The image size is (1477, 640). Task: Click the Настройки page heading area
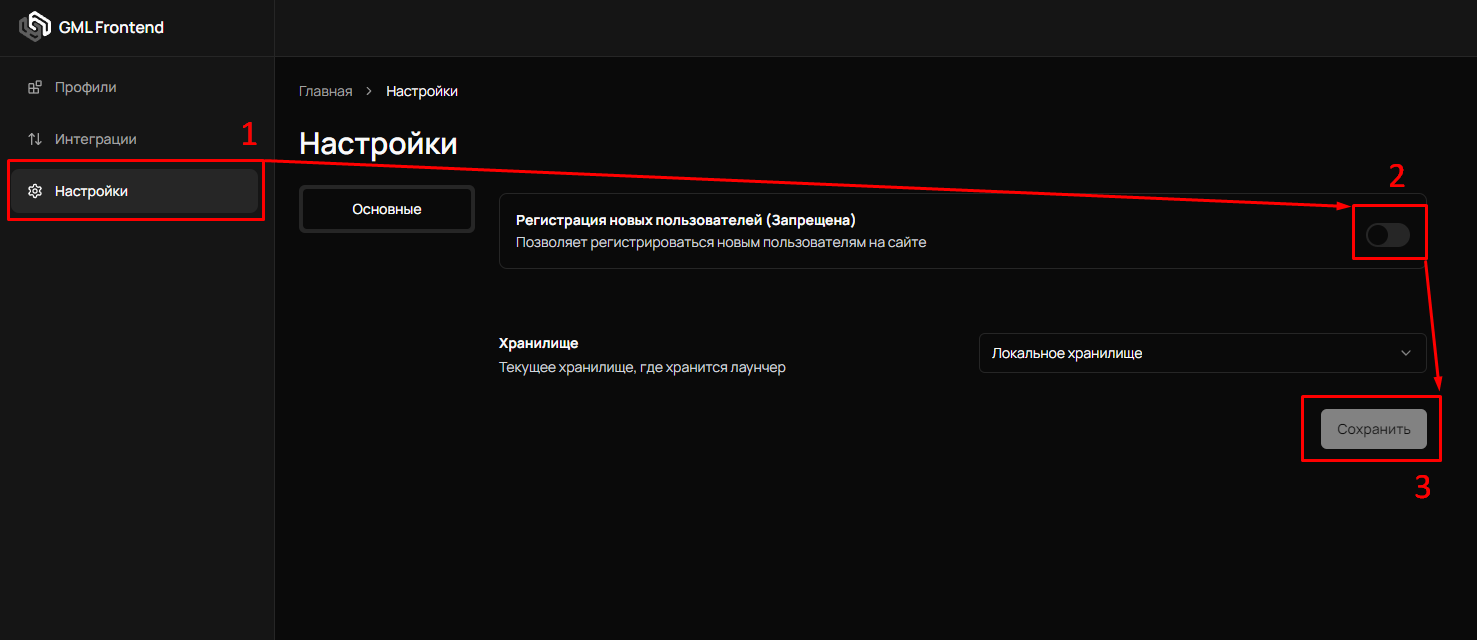(x=377, y=142)
